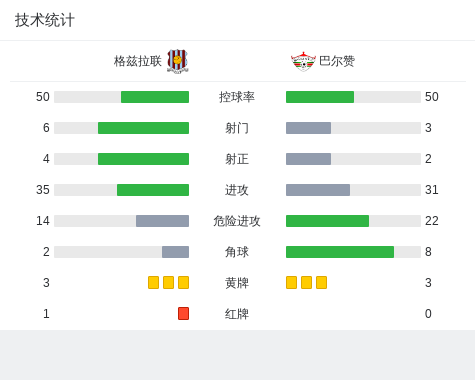Click 巴尔赞's gray 射门 bar
Image resolution: width=475 pixels, height=380 pixels.
point(308,128)
